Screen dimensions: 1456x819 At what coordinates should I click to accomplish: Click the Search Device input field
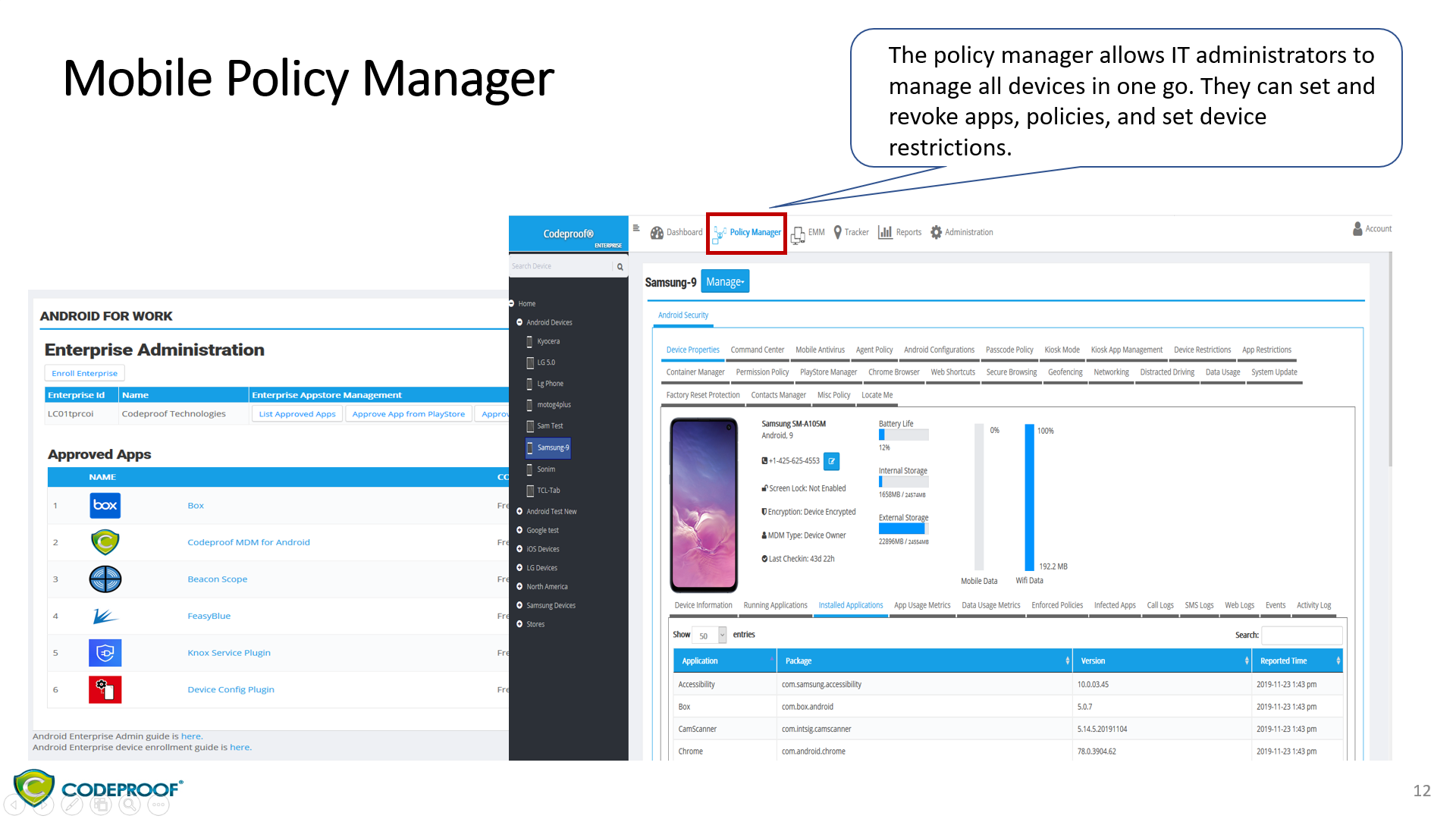click(560, 267)
